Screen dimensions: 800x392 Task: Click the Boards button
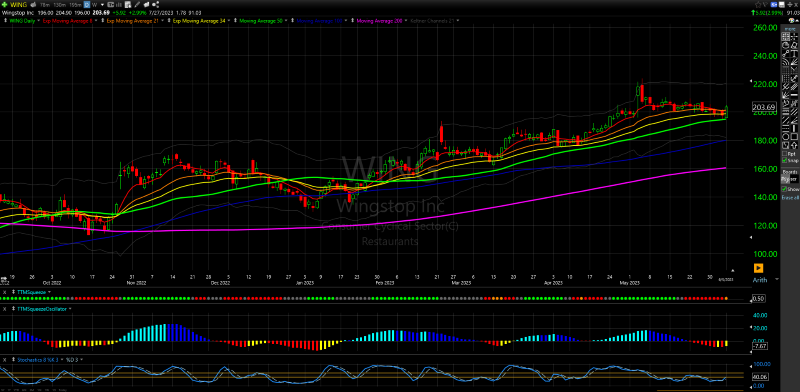tap(790, 172)
